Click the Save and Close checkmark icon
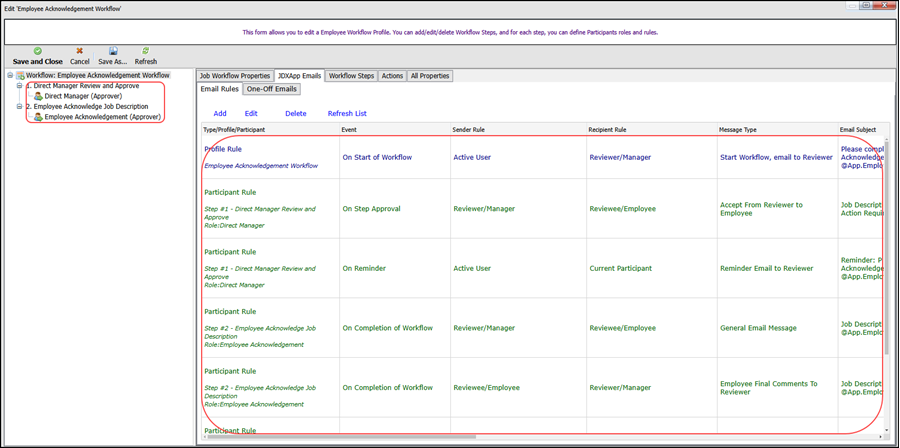 point(38,51)
